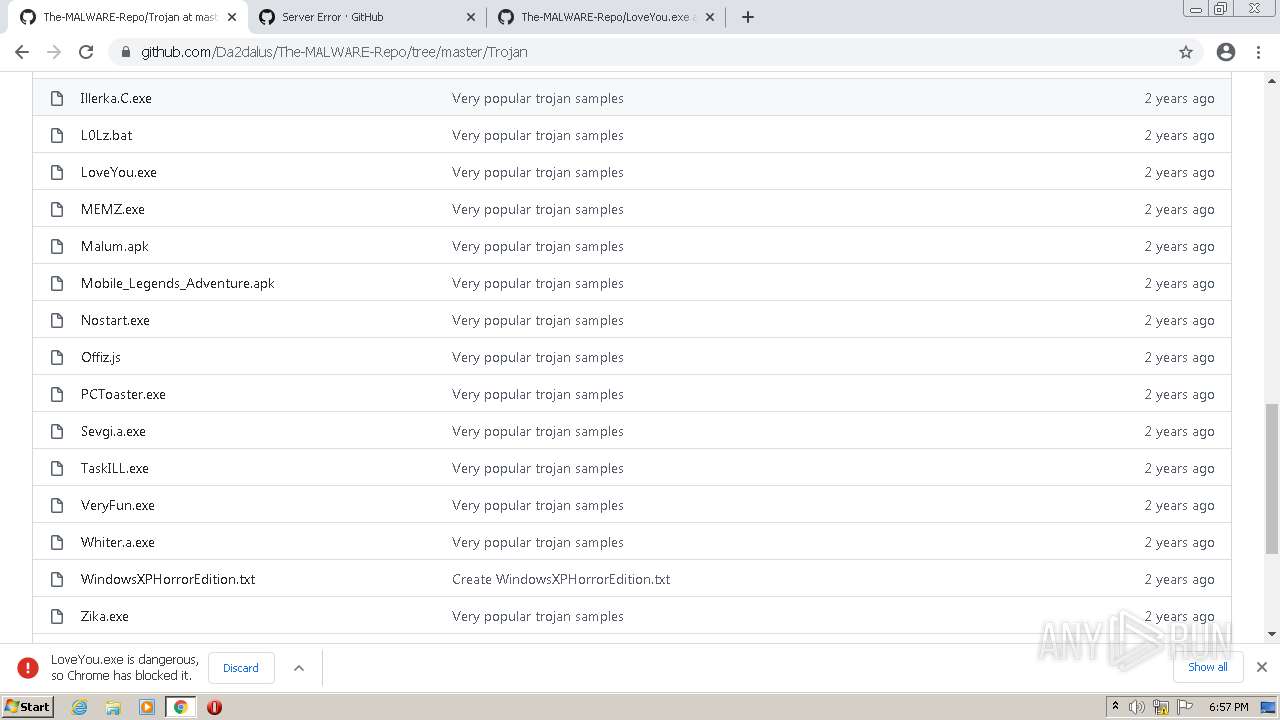1280x720 pixels.
Task: Click the red dangerous download warning icon
Action: (x=28, y=668)
